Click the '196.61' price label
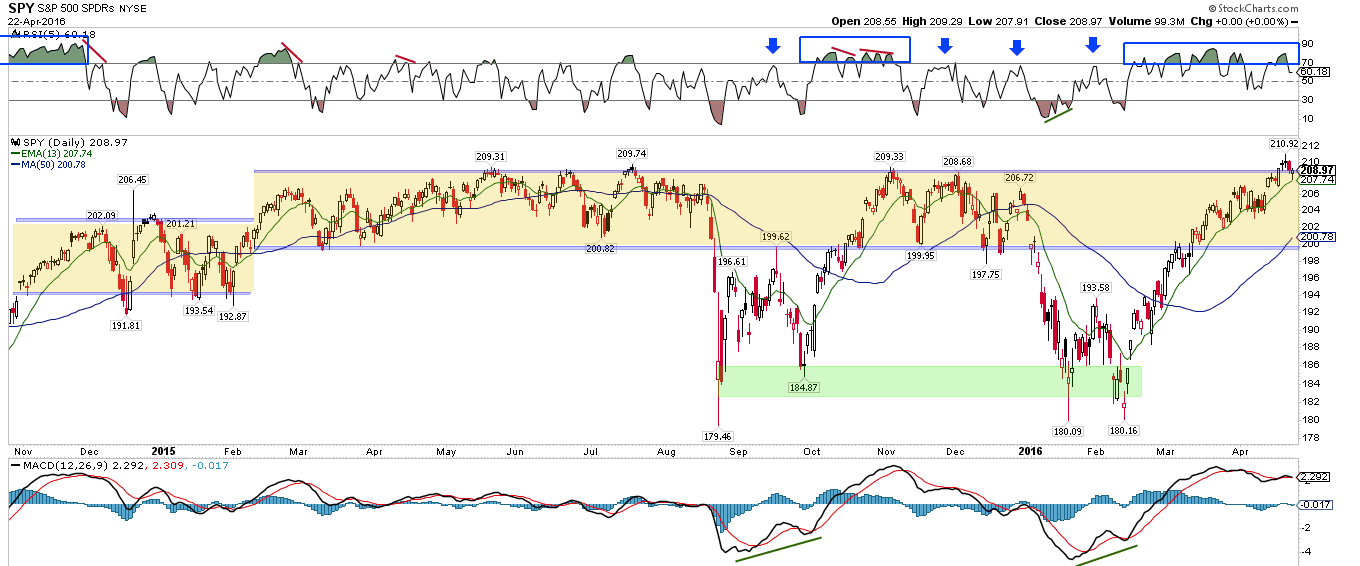The width and height of the screenshot is (1360, 566). tap(732, 261)
